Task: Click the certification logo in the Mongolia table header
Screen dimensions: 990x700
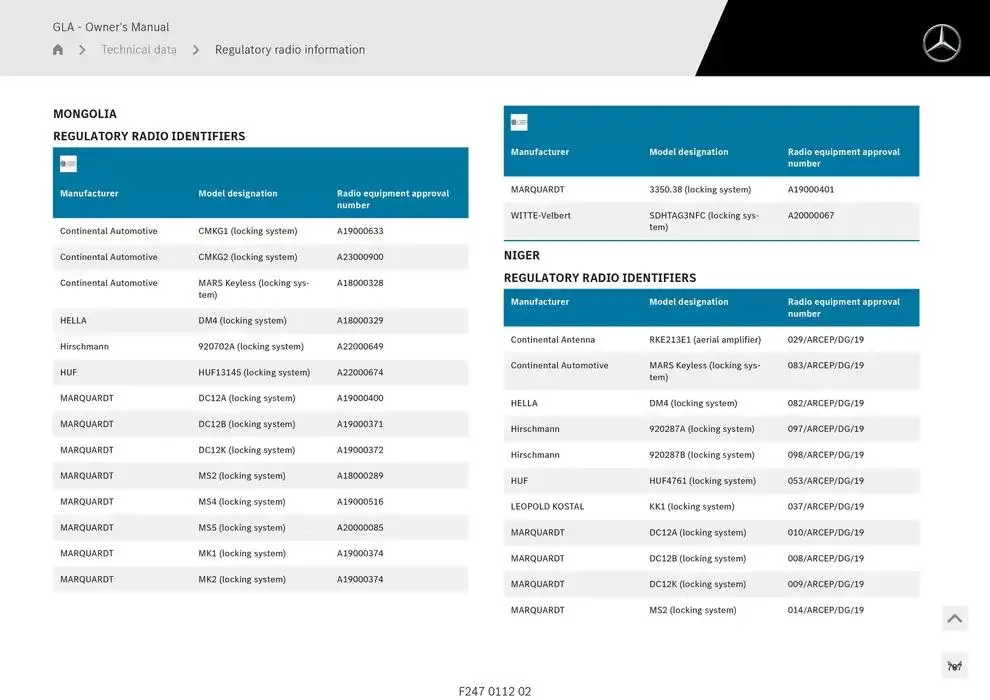Action: (x=68, y=164)
